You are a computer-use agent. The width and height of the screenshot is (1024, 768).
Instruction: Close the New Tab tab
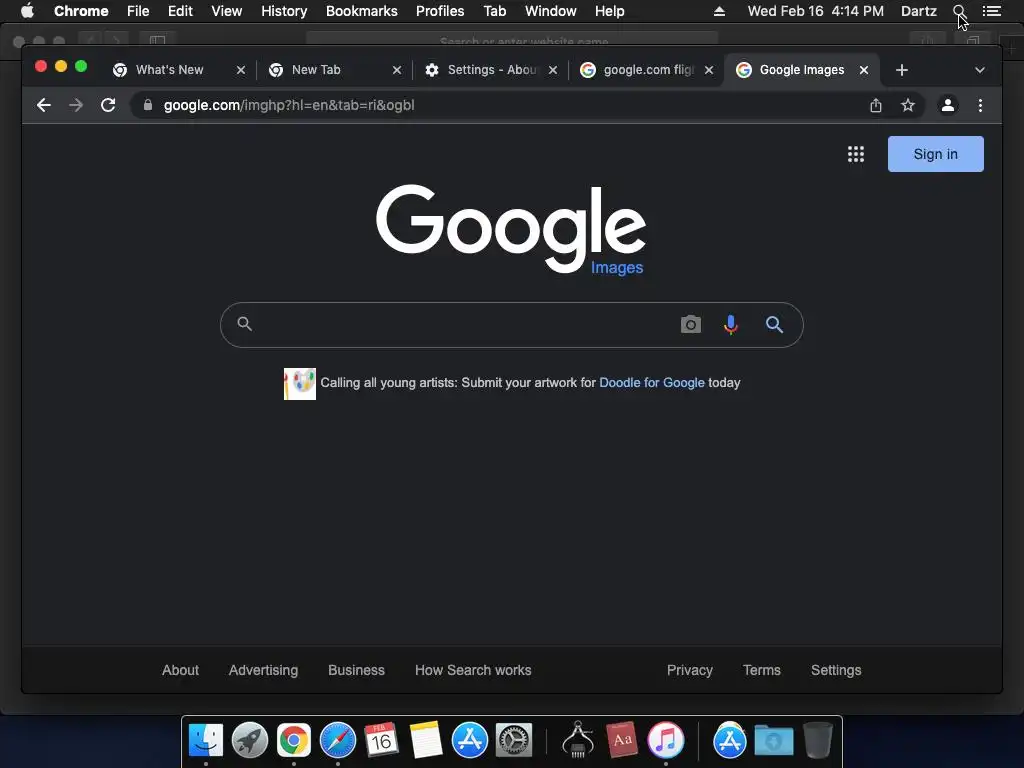[x=397, y=70]
